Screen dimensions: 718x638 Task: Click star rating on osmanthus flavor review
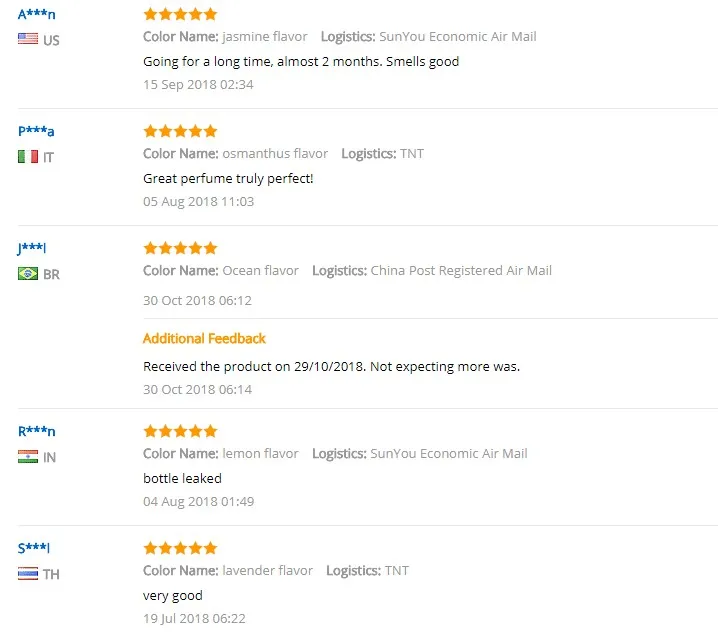click(x=180, y=131)
